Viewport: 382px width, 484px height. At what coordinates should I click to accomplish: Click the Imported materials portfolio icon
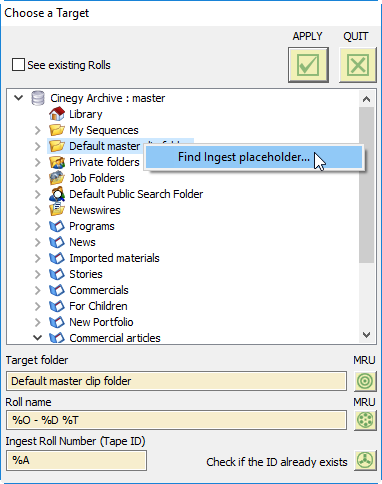(x=57, y=258)
